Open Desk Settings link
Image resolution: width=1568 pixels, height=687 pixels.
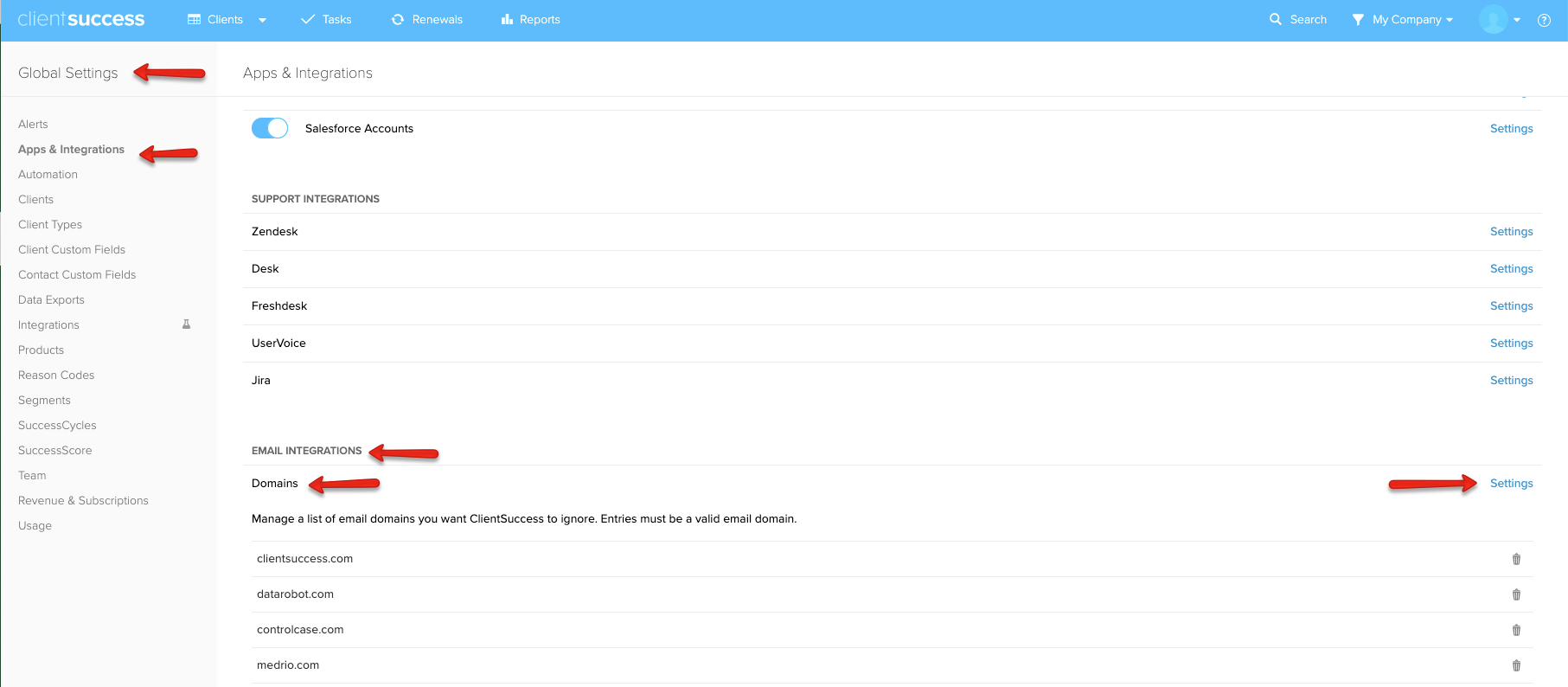click(x=1511, y=268)
